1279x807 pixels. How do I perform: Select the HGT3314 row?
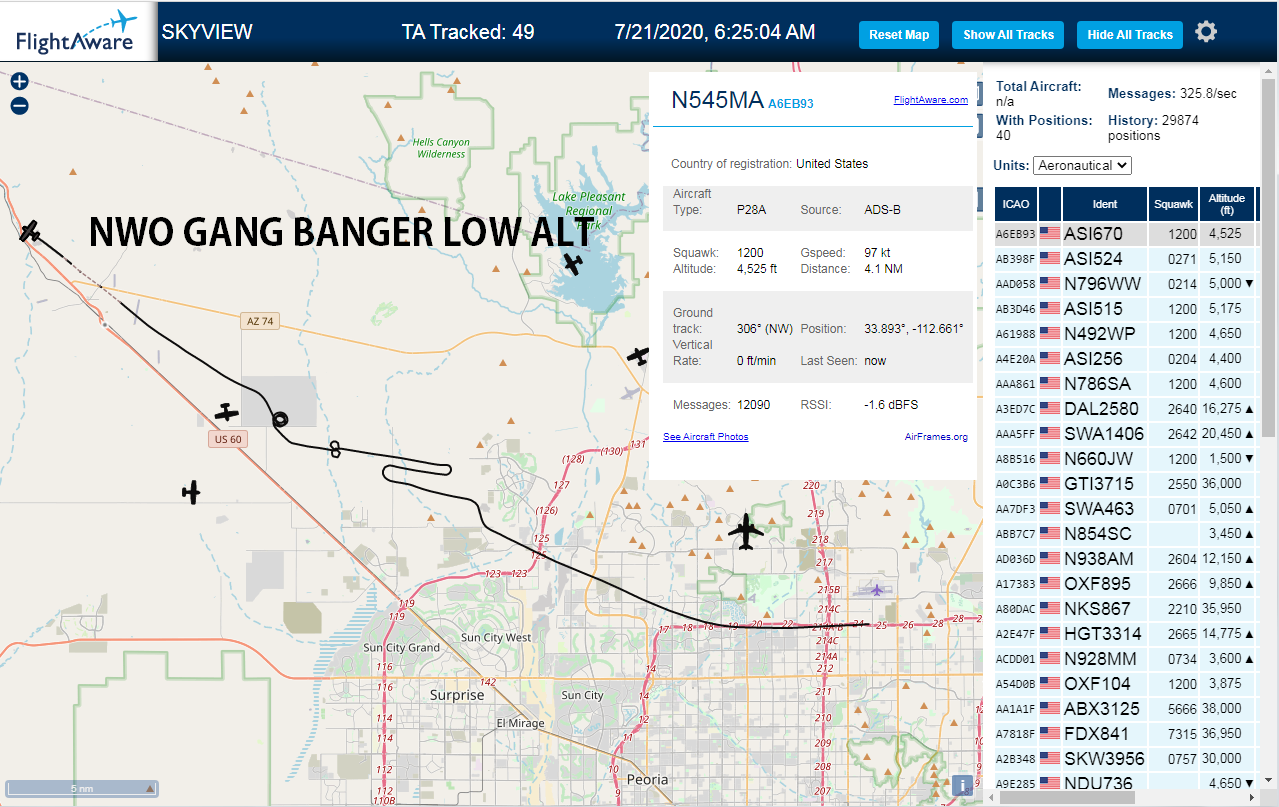click(1125, 634)
